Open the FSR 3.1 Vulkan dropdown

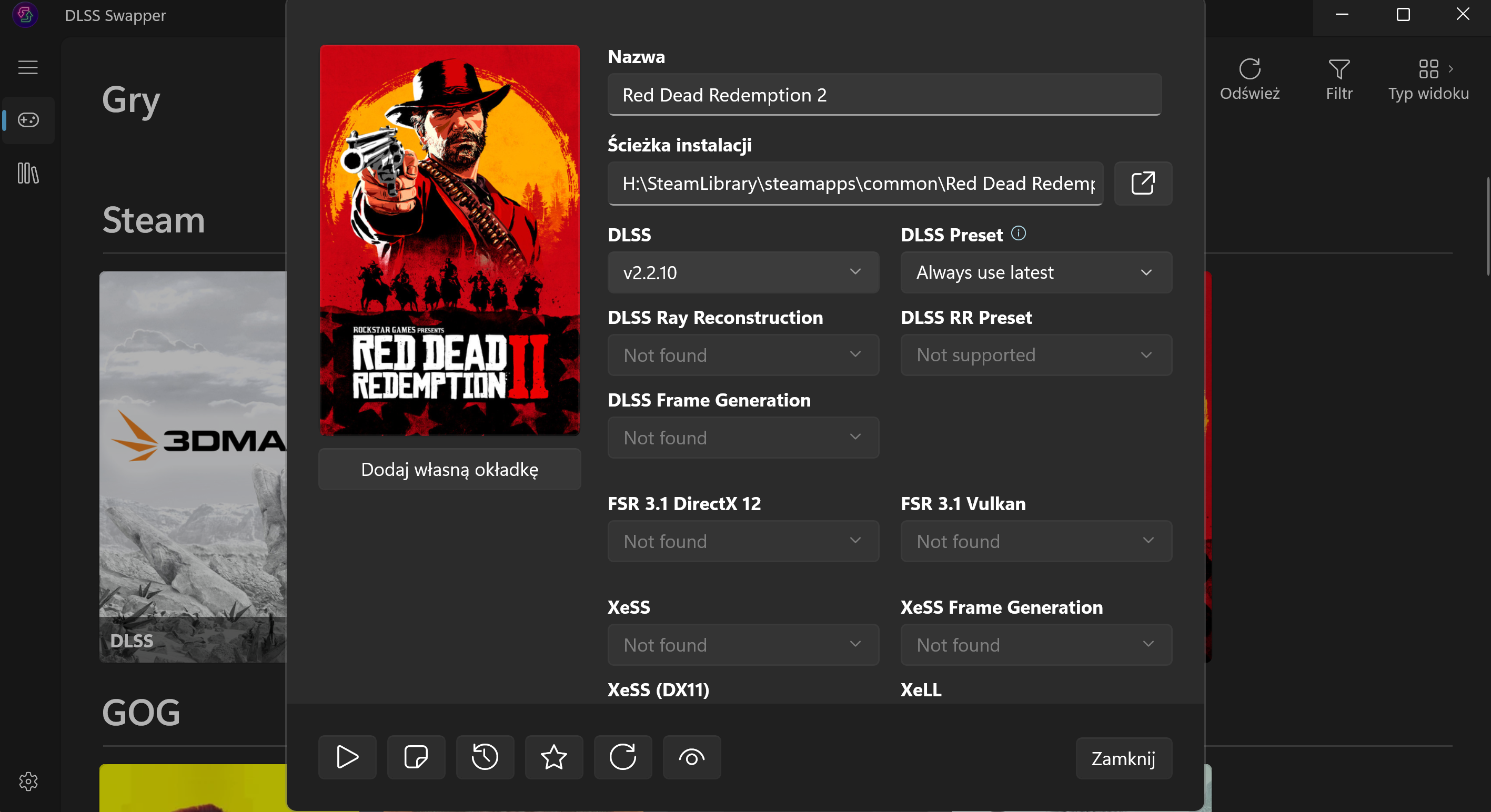(x=1035, y=541)
